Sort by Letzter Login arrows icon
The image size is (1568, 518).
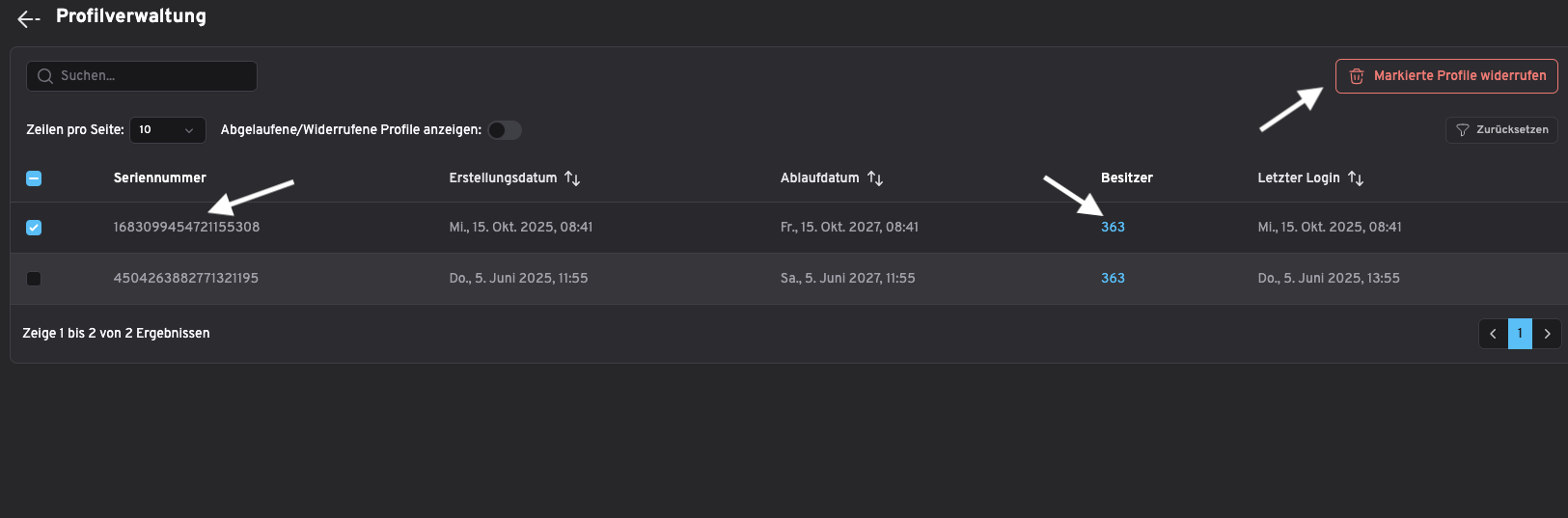[1356, 178]
